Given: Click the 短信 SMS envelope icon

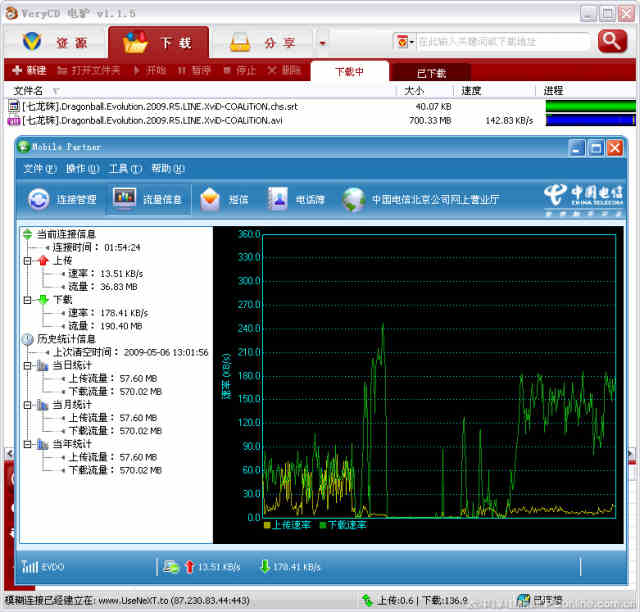Looking at the screenshot, I should pos(210,199).
